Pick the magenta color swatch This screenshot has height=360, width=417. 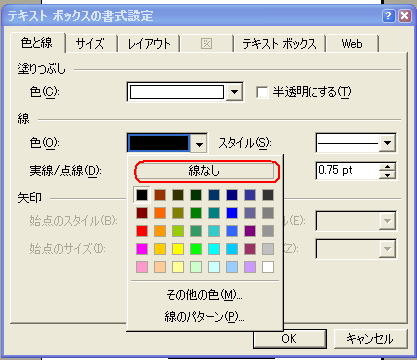142,249
